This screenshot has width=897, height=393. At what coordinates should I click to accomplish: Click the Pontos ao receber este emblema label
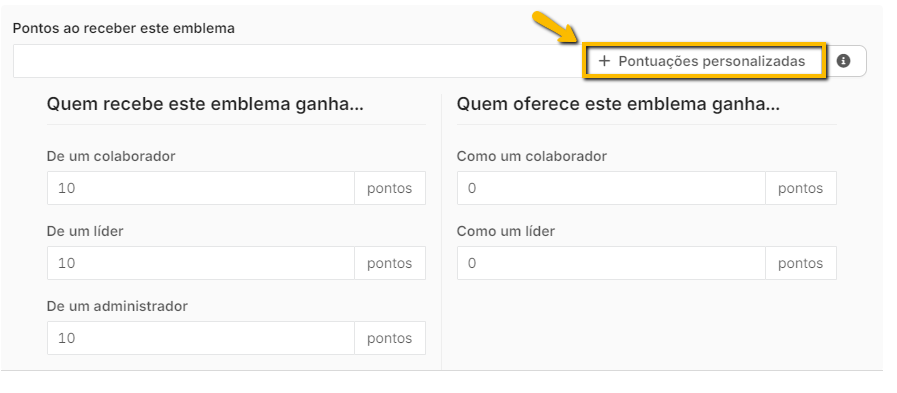[x=124, y=28]
